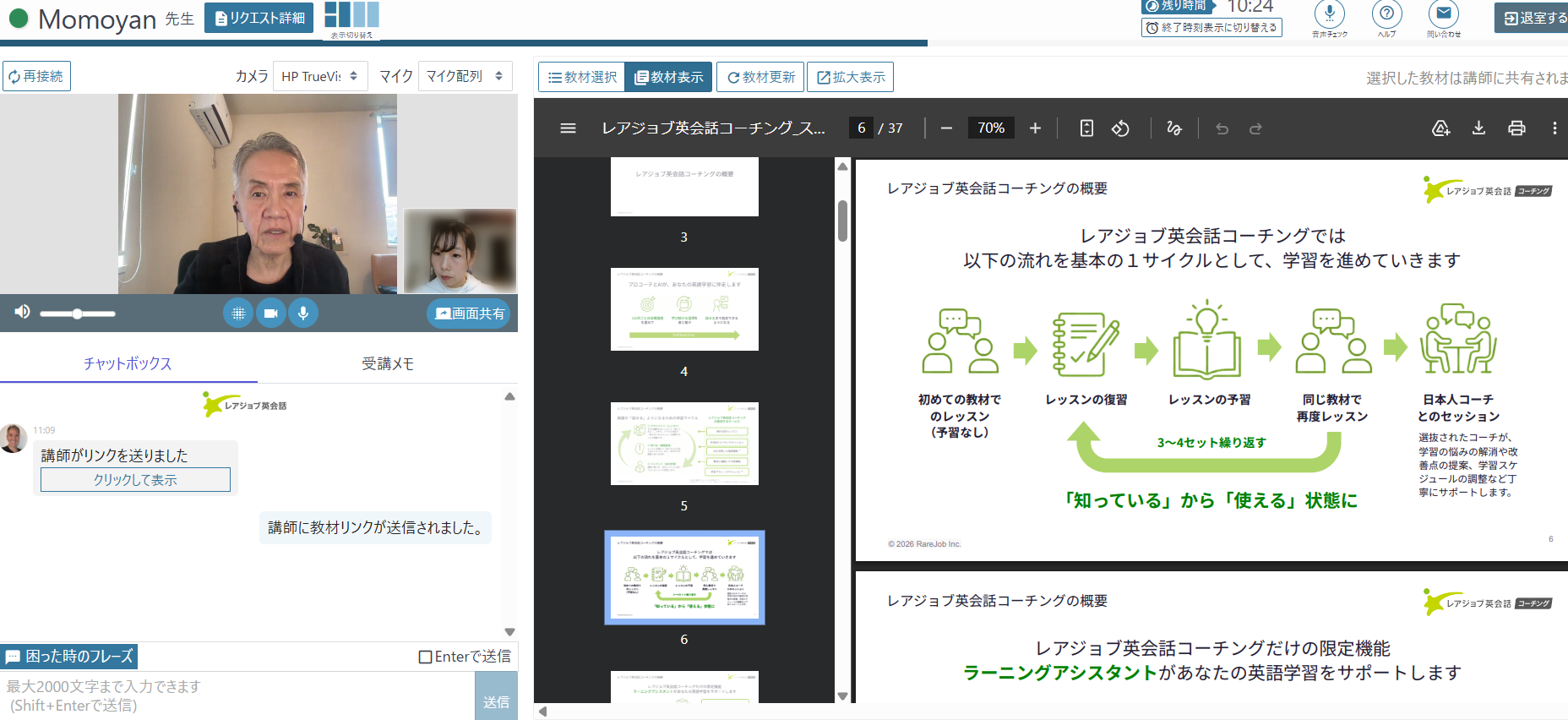The image size is (1568, 720).
Task: Click the 再接続 reconnect button
Action: 36,76
